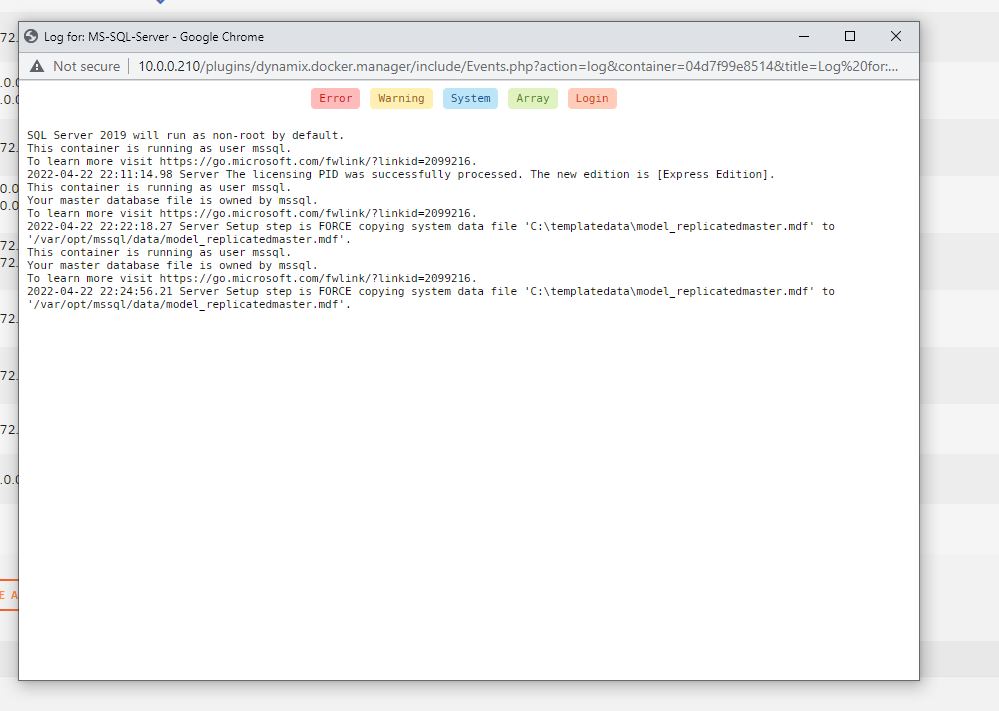Filter log by Login button
Image resolution: width=999 pixels, height=711 pixels.
pyautogui.click(x=592, y=98)
